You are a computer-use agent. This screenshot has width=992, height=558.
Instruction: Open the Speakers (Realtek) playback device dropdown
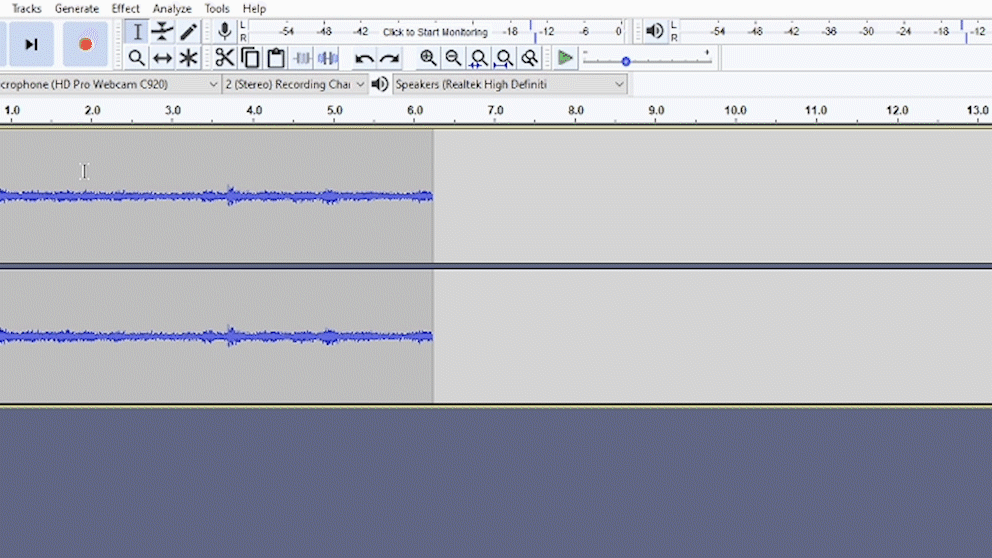tap(509, 84)
